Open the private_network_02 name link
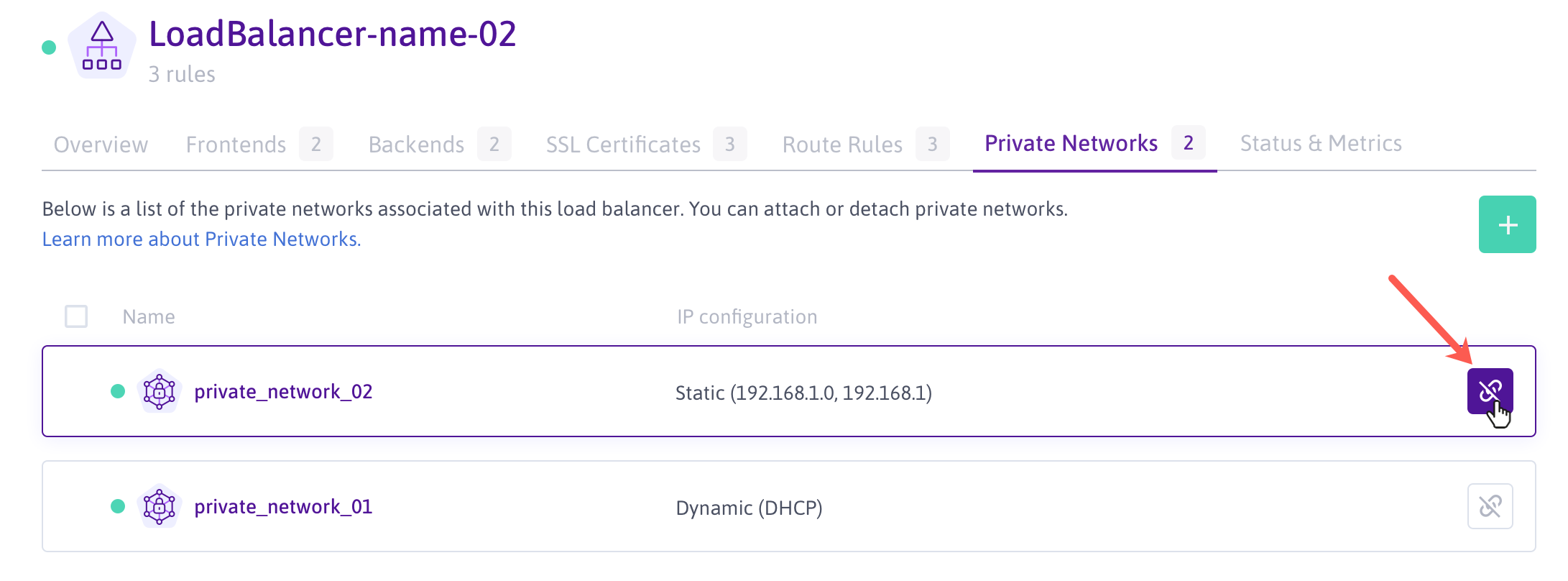 283,392
